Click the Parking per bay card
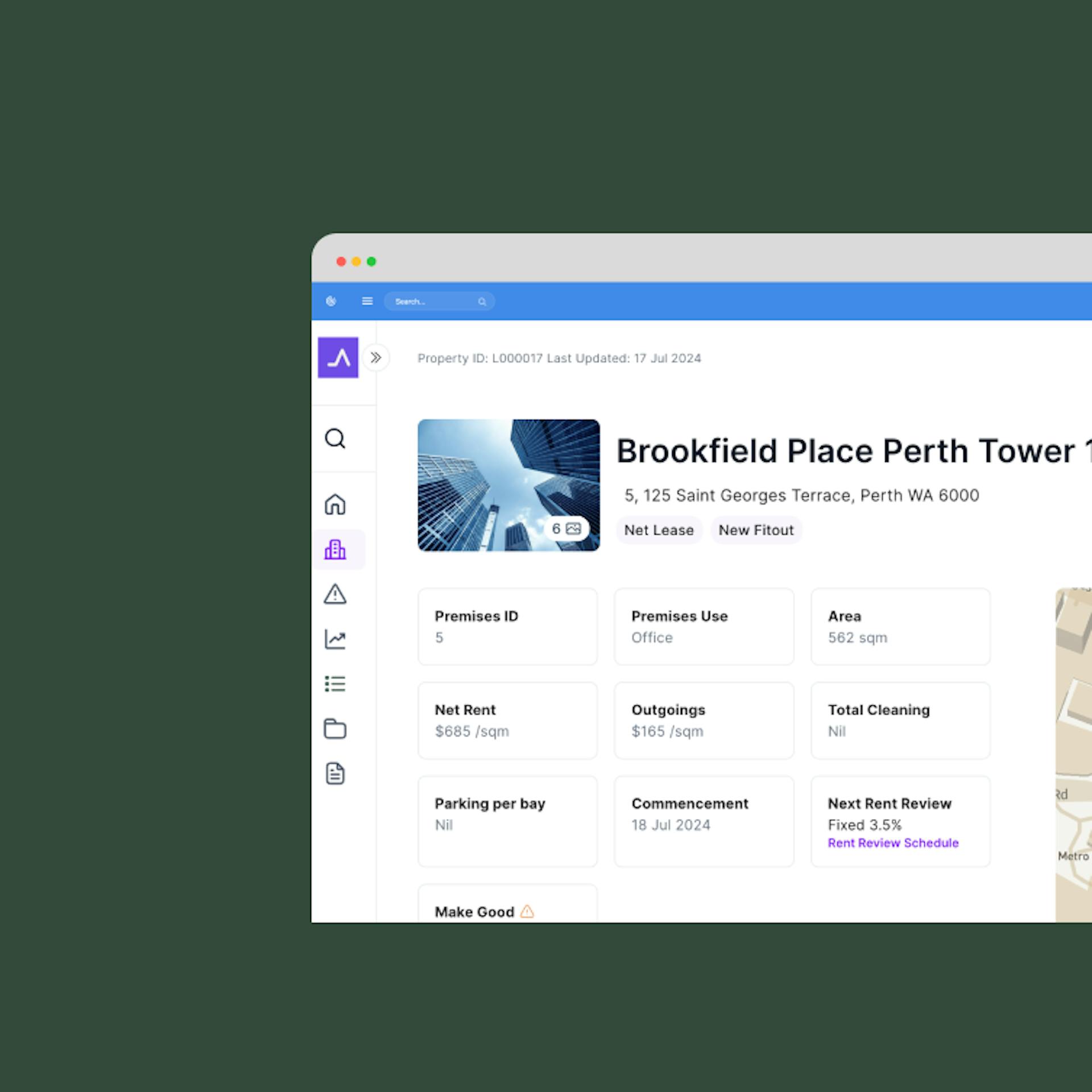This screenshot has height=1092, width=1092. coord(507,821)
